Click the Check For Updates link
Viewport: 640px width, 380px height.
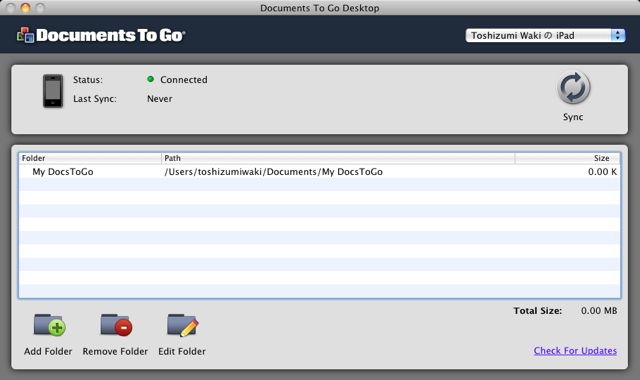(x=575, y=351)
